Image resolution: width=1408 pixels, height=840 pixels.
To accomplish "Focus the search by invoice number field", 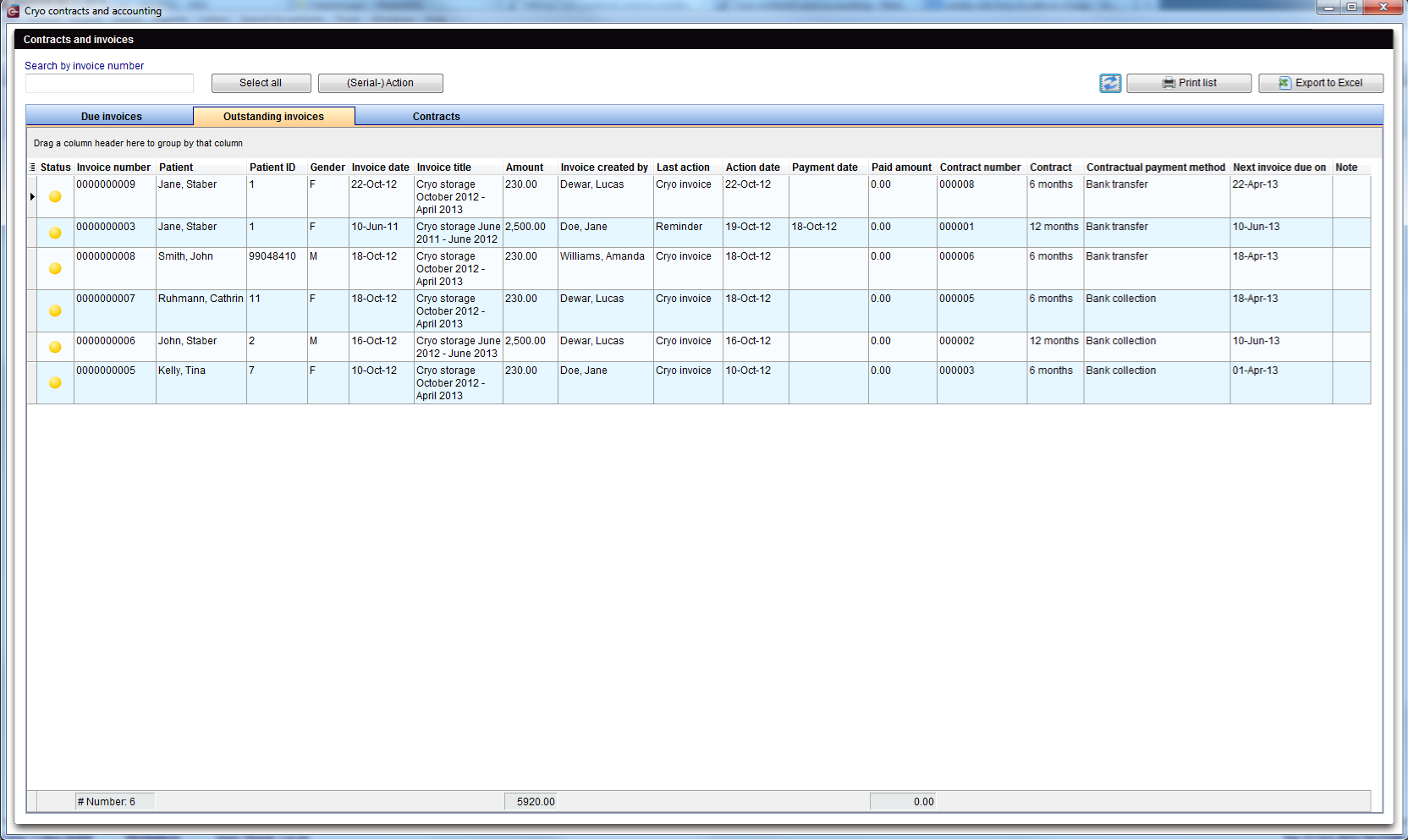I will point(109,83).
